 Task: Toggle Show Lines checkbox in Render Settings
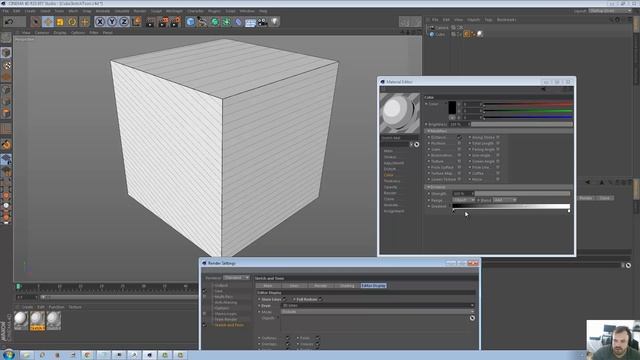click(284, 299)
